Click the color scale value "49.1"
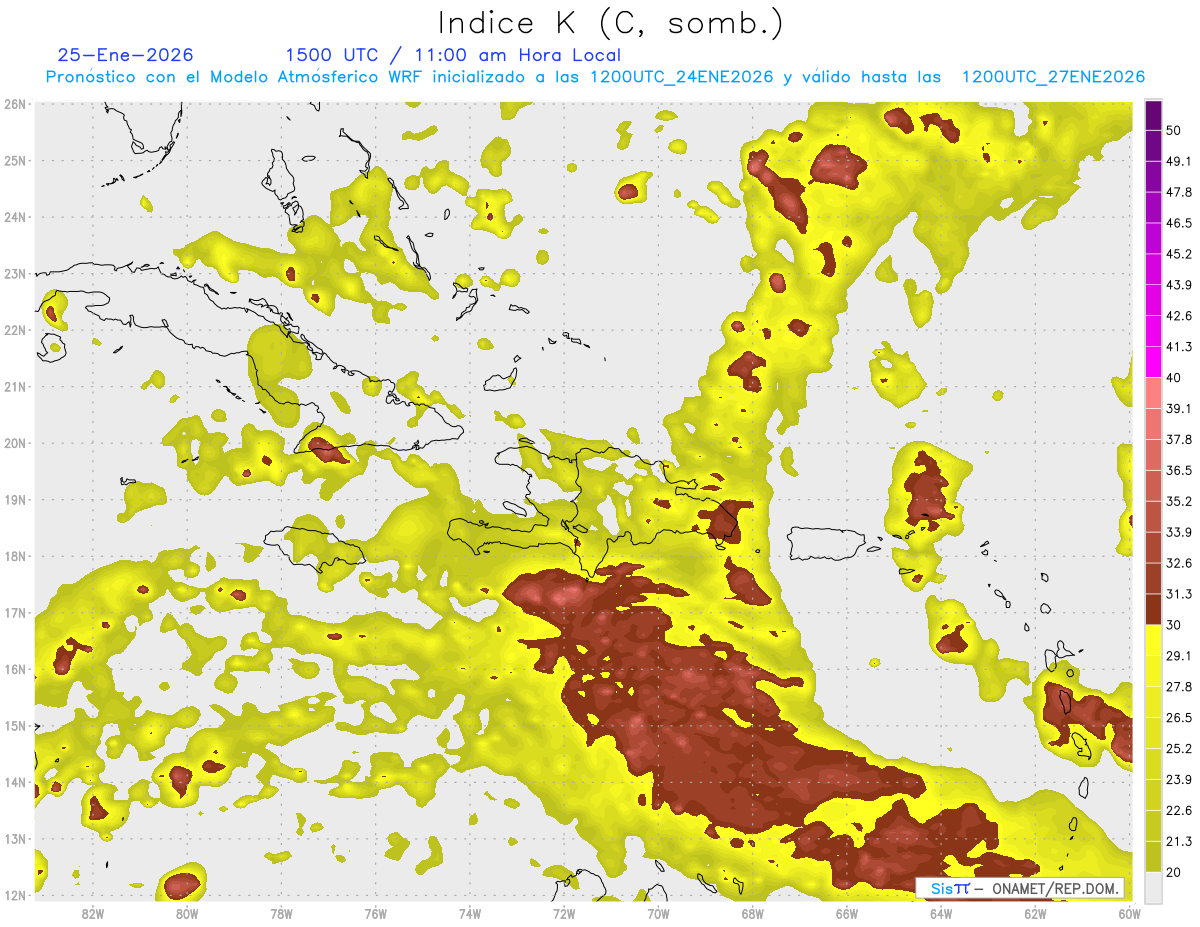Screen dimensions: 1200x927 pos(1178,161)
